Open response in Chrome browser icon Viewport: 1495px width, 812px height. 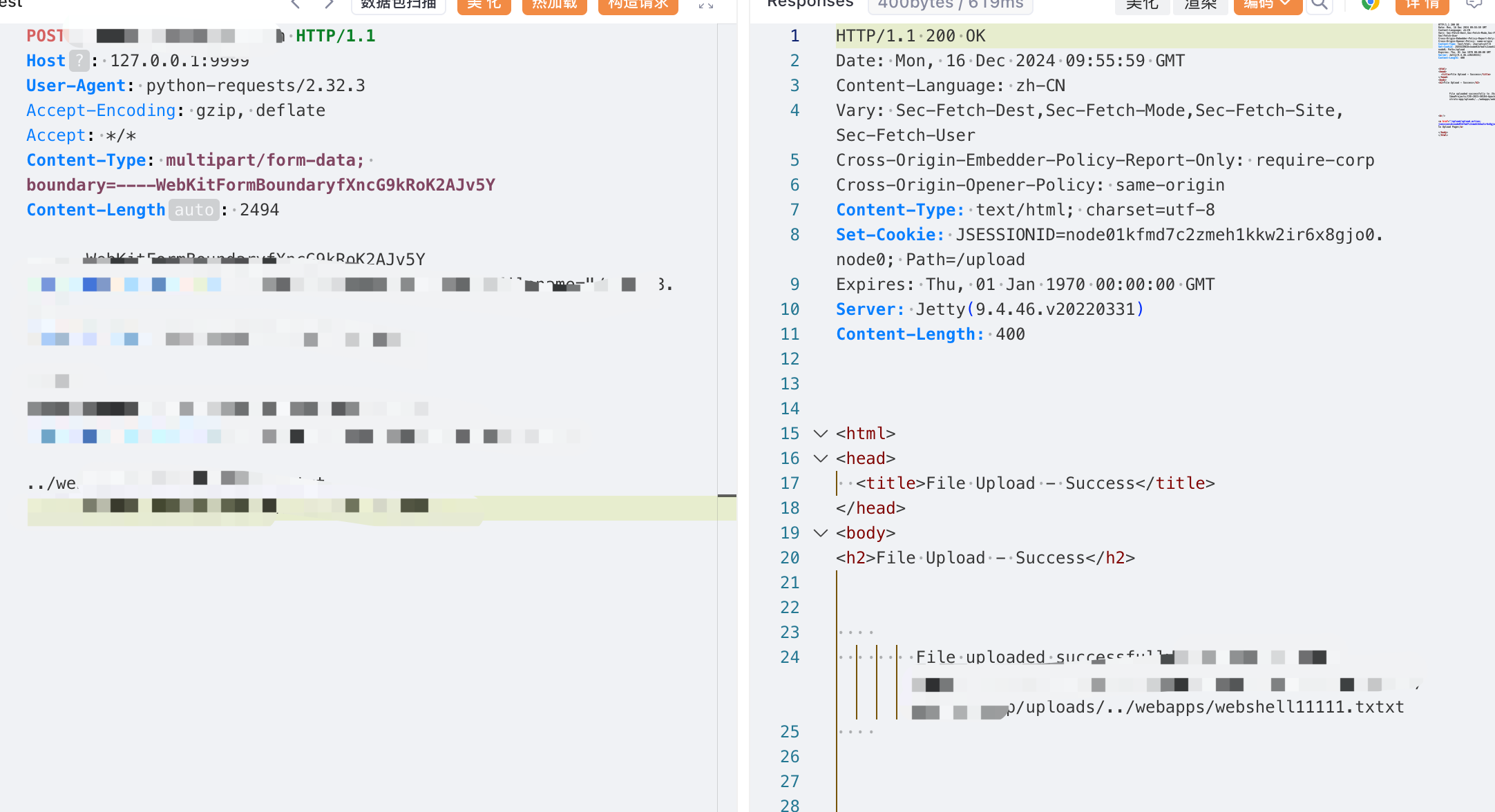1370,5
